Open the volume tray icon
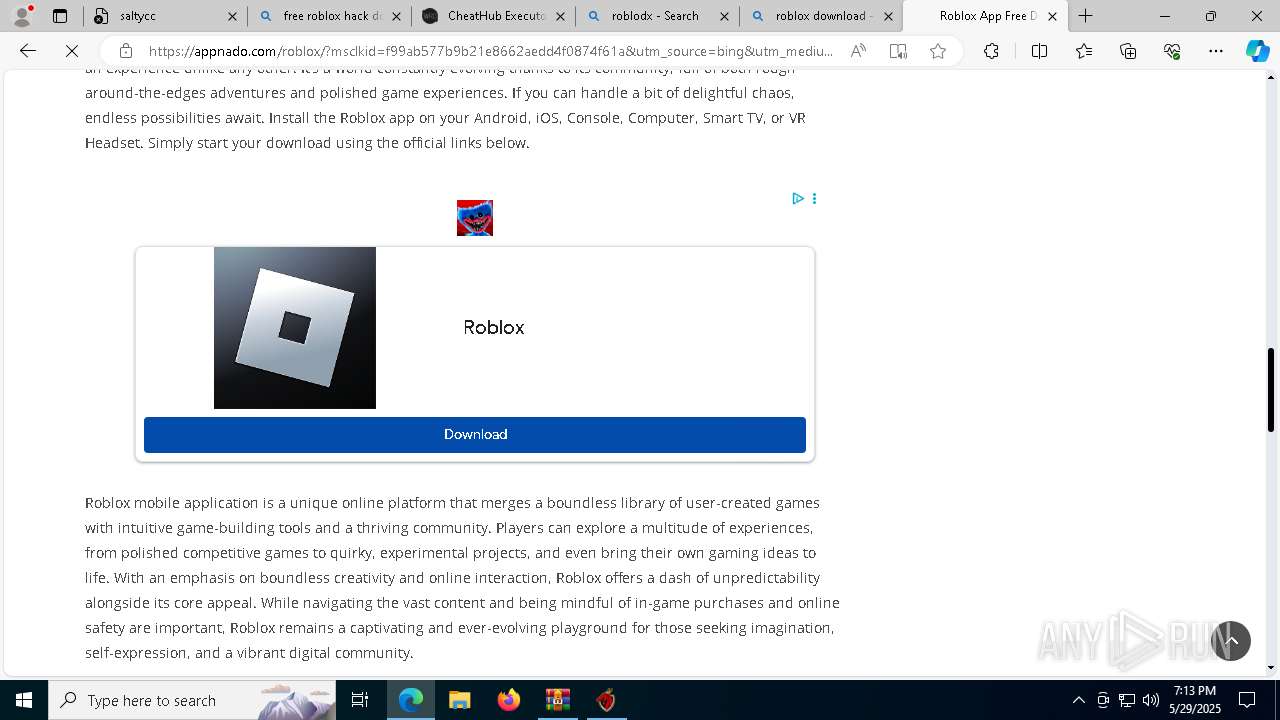Viewport: 1280px width, 720px height. click(x=1151, y=700)
